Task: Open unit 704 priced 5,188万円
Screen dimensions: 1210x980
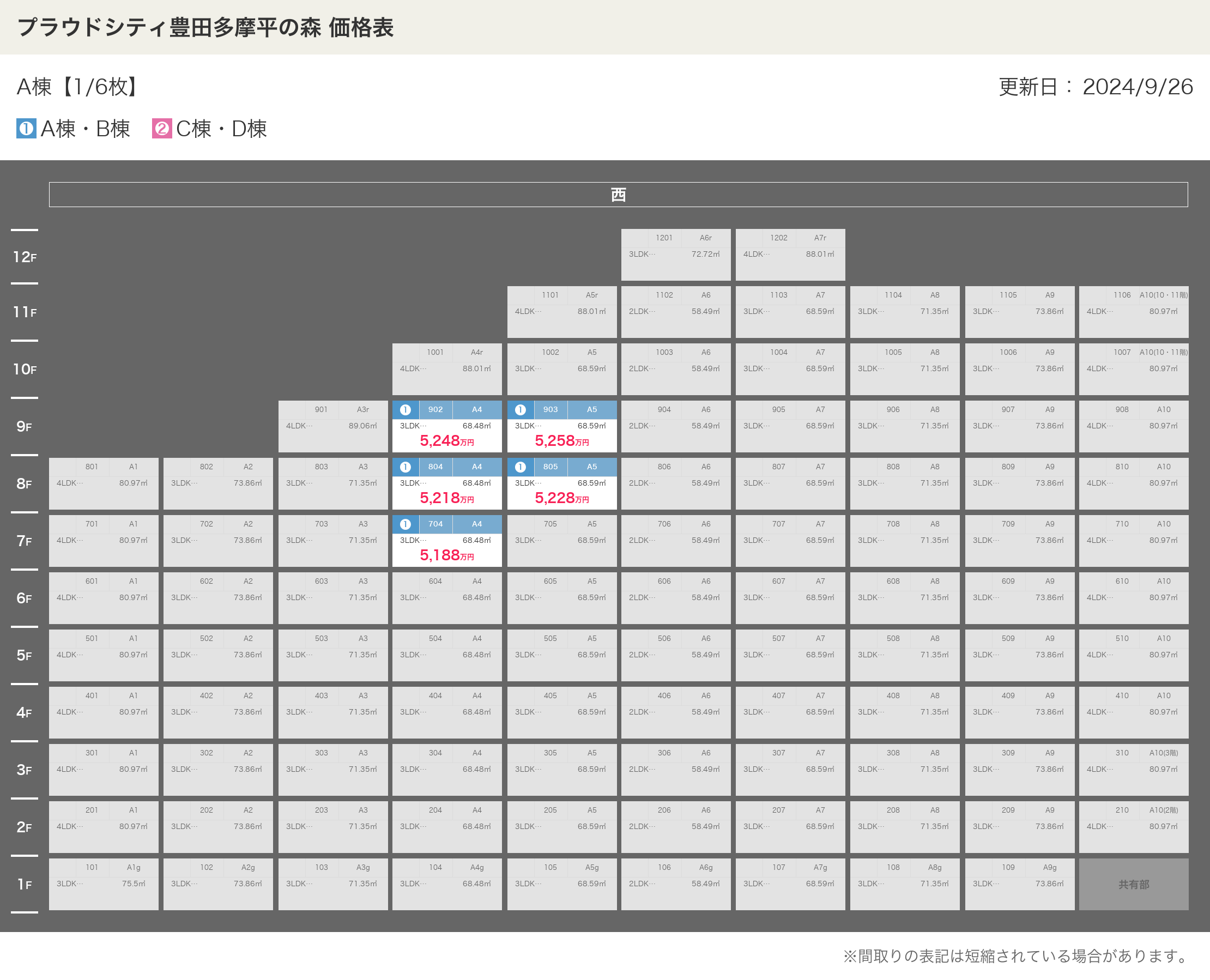Action: (447, 541)
